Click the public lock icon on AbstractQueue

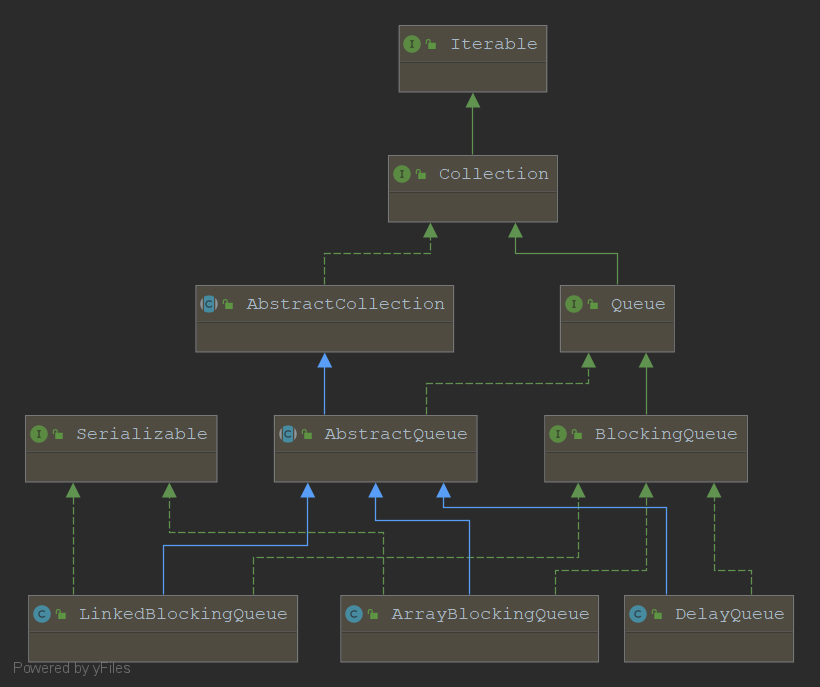(307, 434)
